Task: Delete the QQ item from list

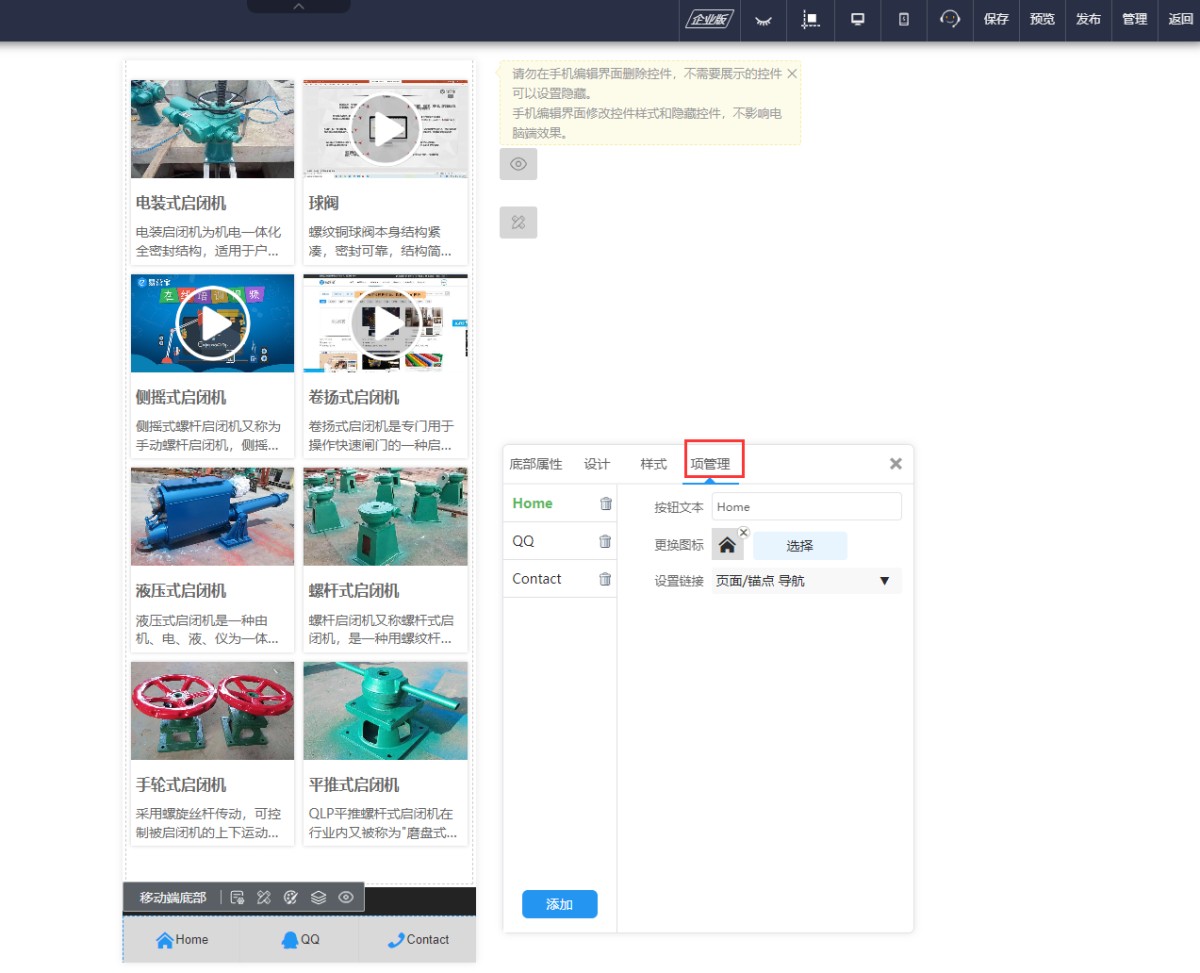Action: pos(605,541)
